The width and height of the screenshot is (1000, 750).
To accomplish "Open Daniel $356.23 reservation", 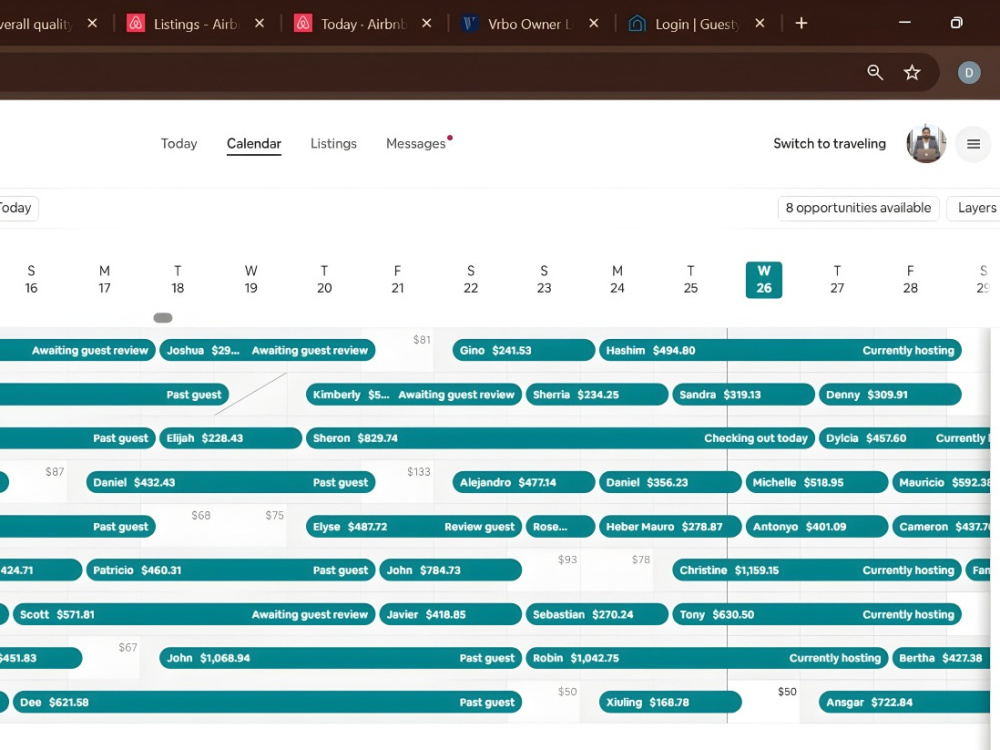I will [670, 482].
